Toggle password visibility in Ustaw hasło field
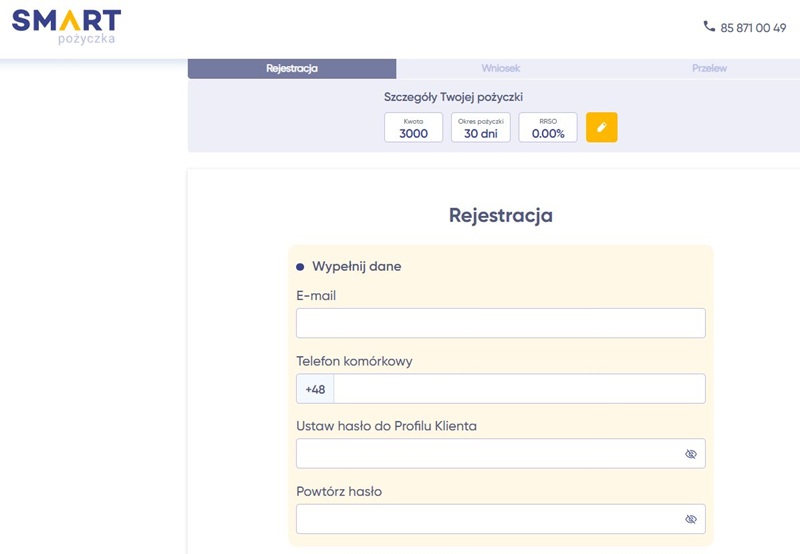The height and width of the screenshot is (554, 800). 690,454
